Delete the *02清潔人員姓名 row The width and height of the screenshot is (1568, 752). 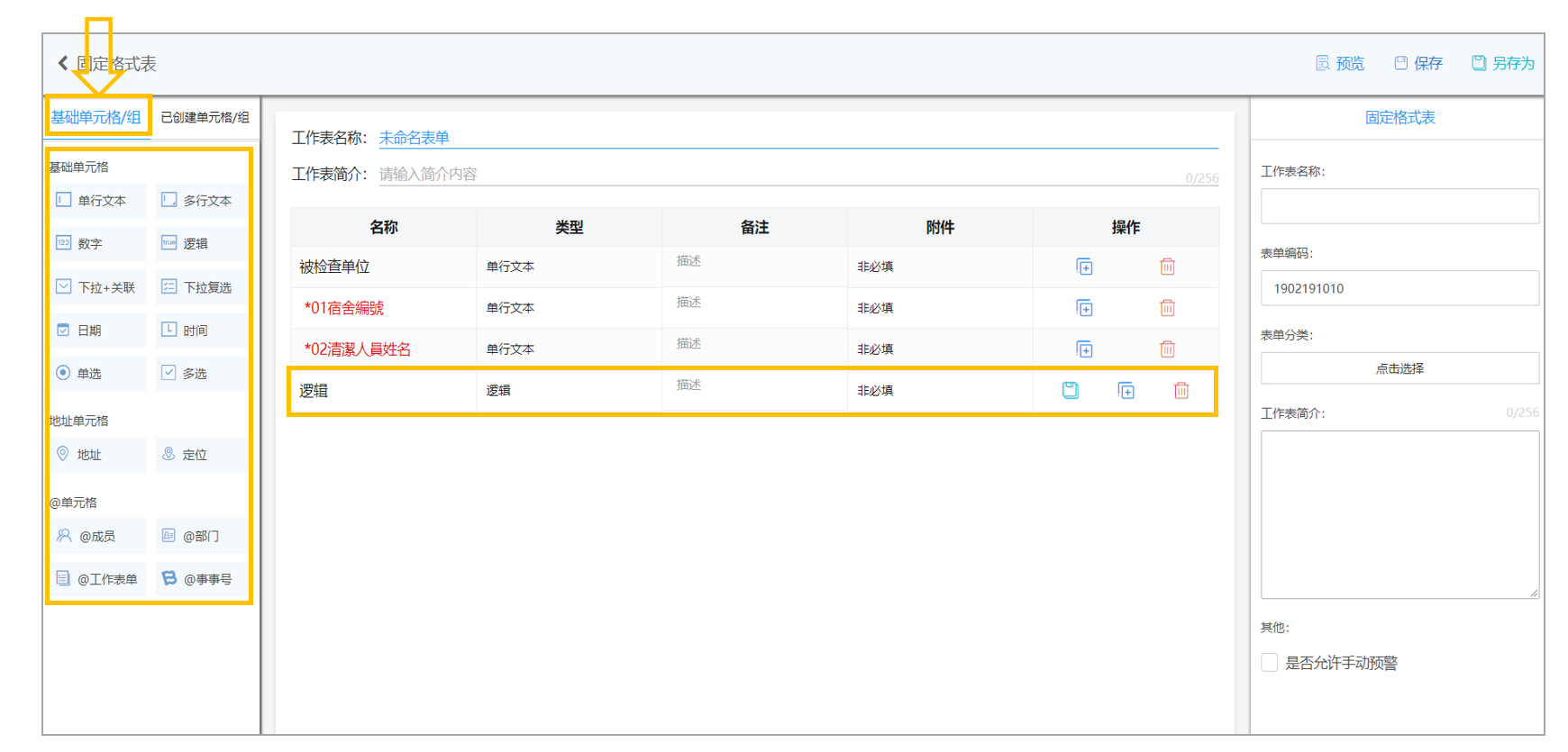pos(1167,349)
